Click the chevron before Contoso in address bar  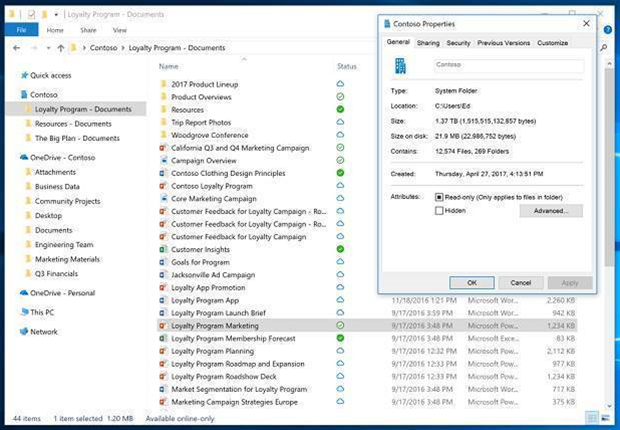tap(84, 48)
